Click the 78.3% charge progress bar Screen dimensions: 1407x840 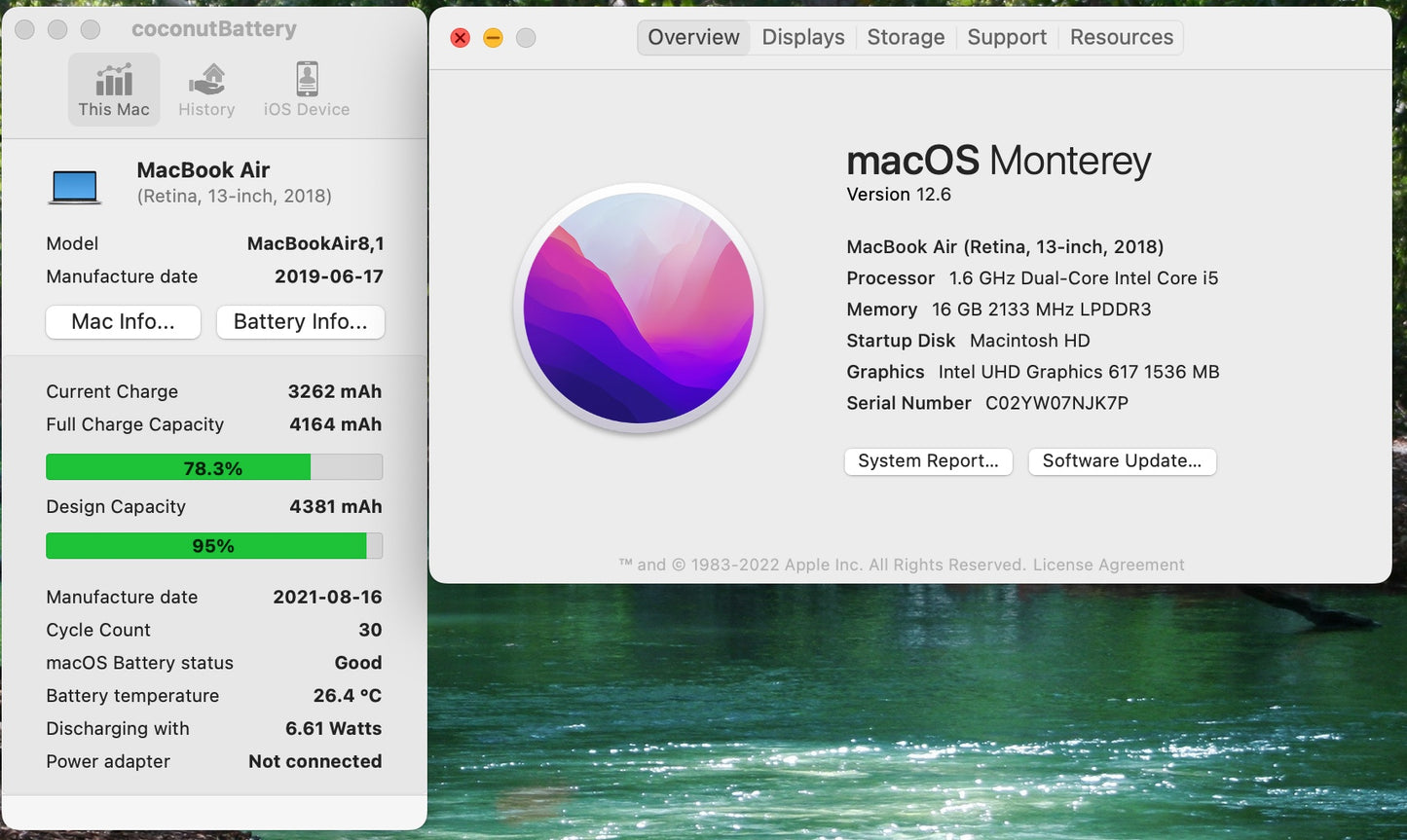point(214,467)
